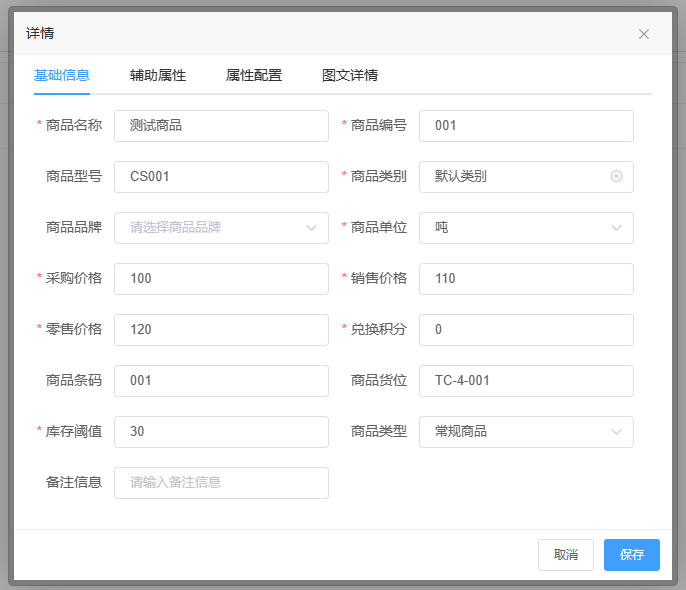Click the 商品型号 field containing CS001
The height and width of the screenshot is (590, 686).
pos(221,177)
